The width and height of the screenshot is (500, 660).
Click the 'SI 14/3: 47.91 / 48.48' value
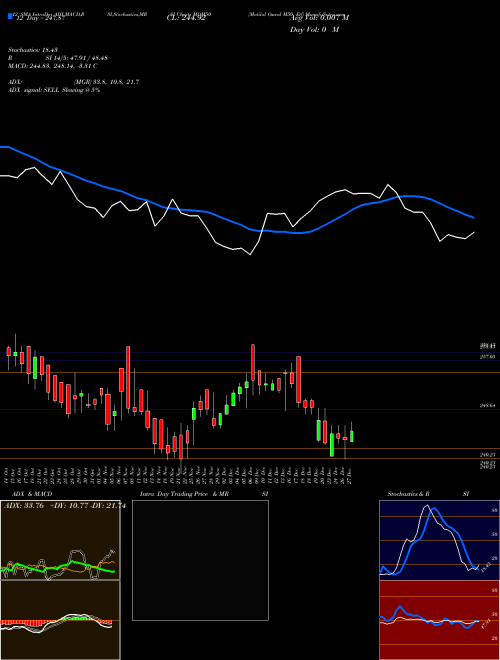click(x=77, y=58)
